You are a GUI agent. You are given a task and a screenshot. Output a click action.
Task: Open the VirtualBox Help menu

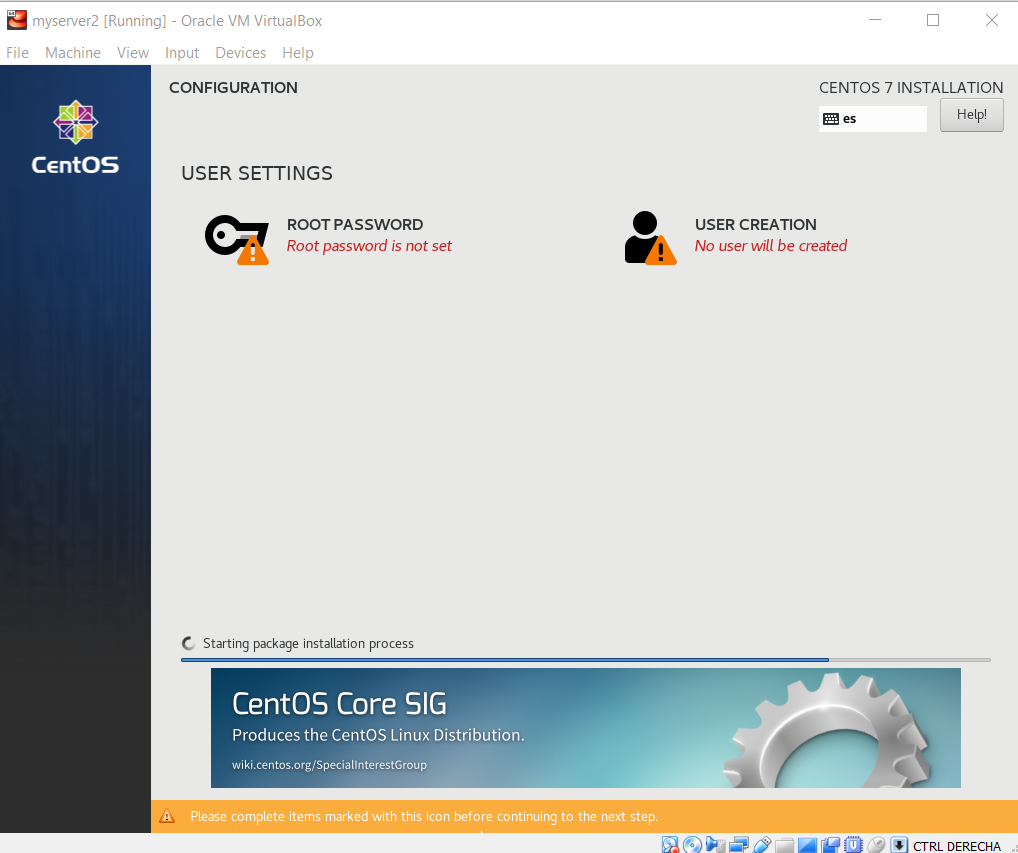tap(297, 53)
